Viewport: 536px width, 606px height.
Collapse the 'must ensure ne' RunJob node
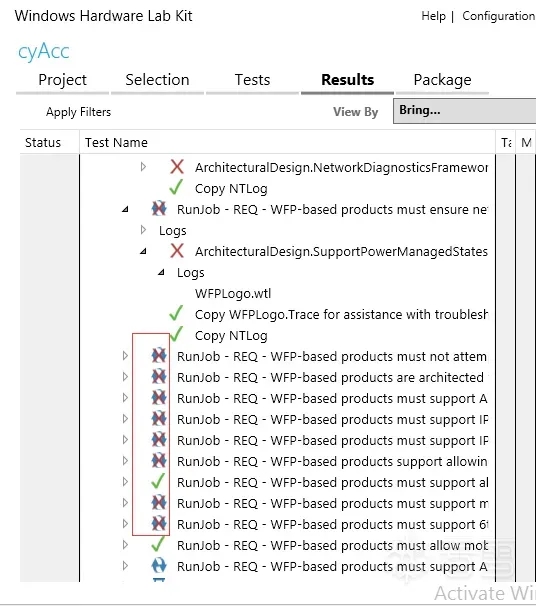coord(125,209)
